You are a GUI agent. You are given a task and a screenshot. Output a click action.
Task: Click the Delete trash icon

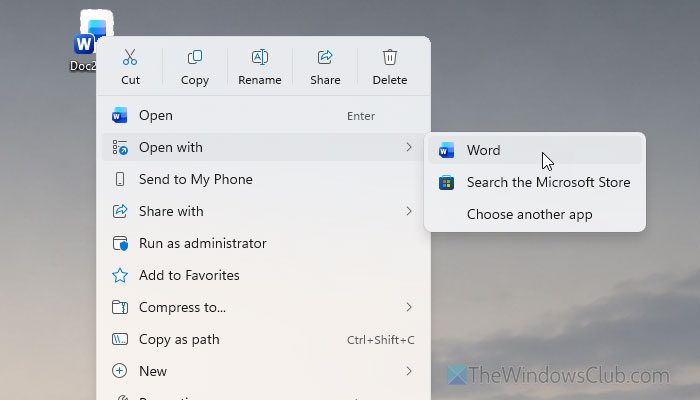[390, 57]
